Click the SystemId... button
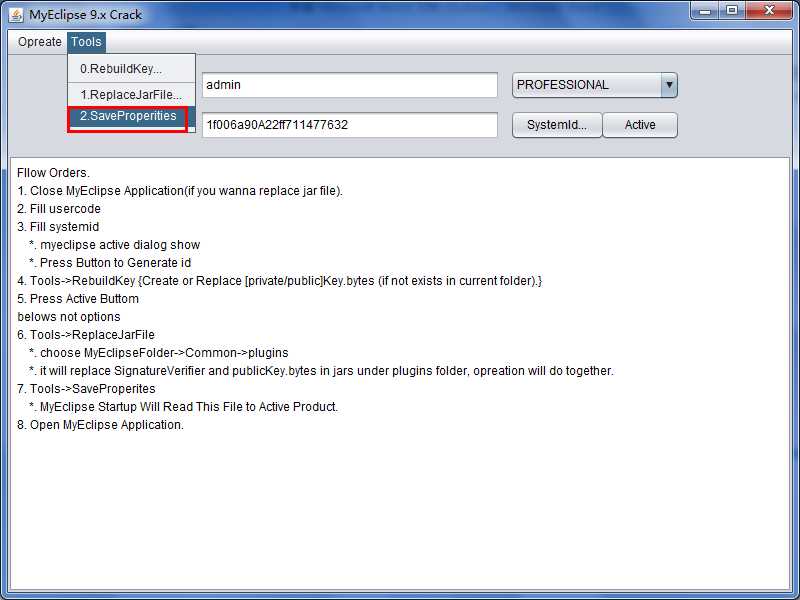Viewport: 800px width, 600px height. click(x=557, y=125)
